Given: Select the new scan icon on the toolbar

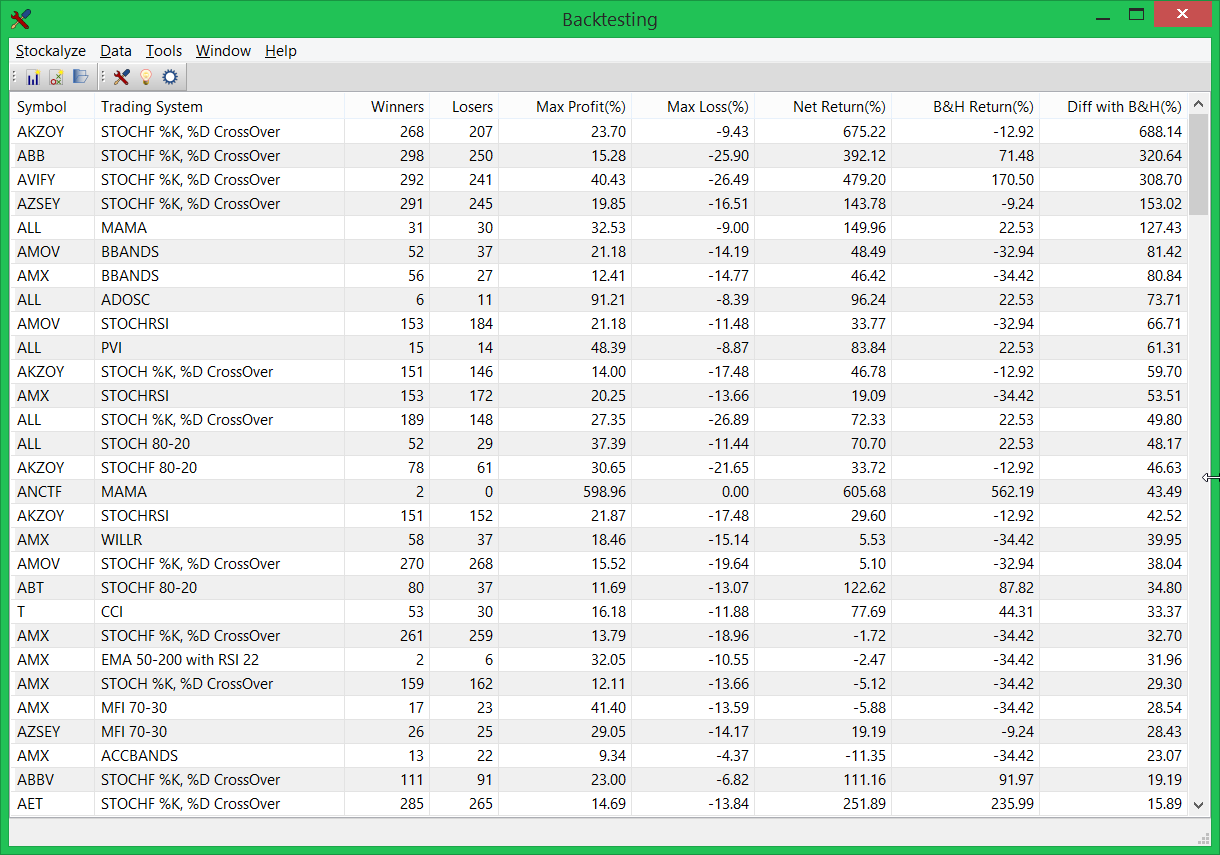Looking at the screenshot, I should [x=56, y=77].
